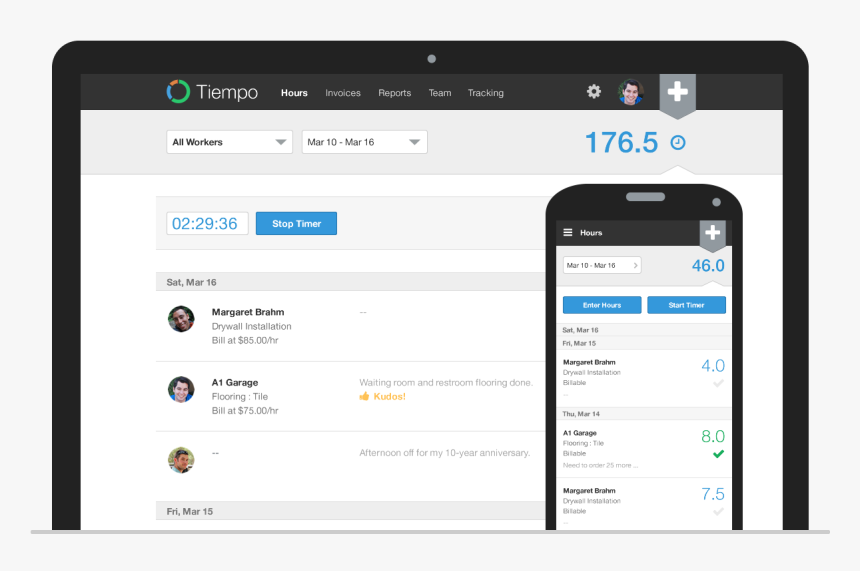Tap the 8.0 hours value on phone
Screen dimensions: 860x571
click(713, 436)
